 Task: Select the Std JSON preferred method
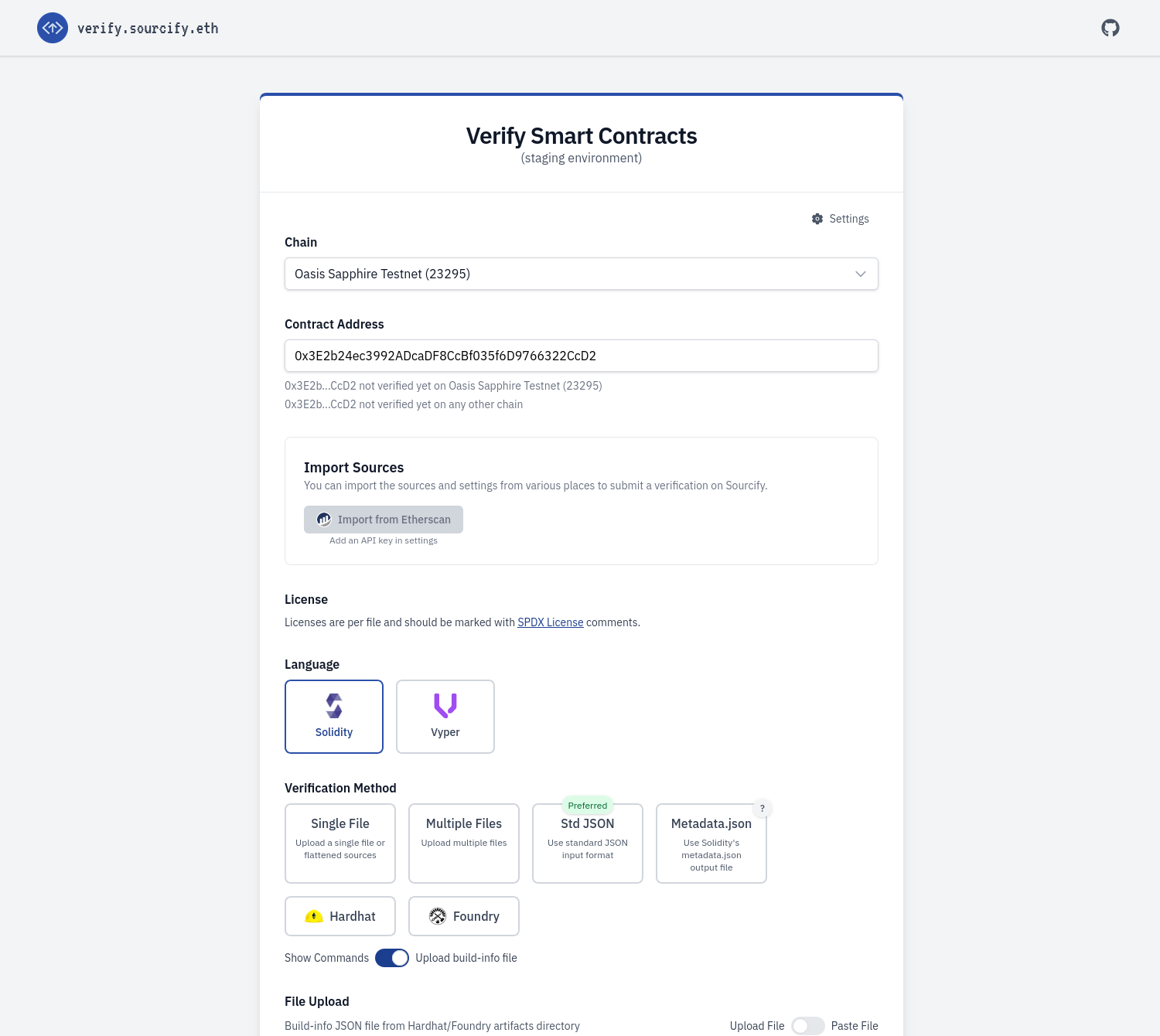(x=587, y=843)
